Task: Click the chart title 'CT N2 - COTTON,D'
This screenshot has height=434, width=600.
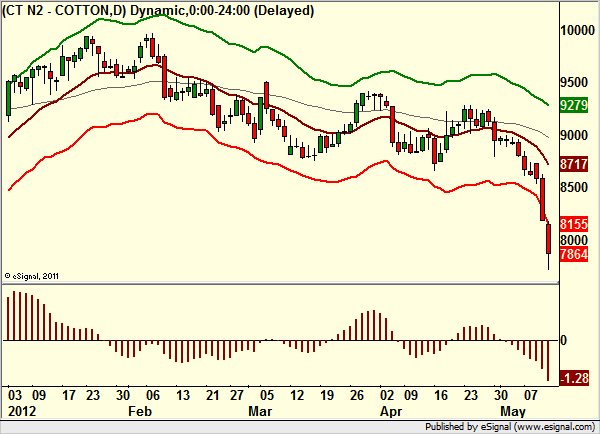Action: [x=65, y=10]
